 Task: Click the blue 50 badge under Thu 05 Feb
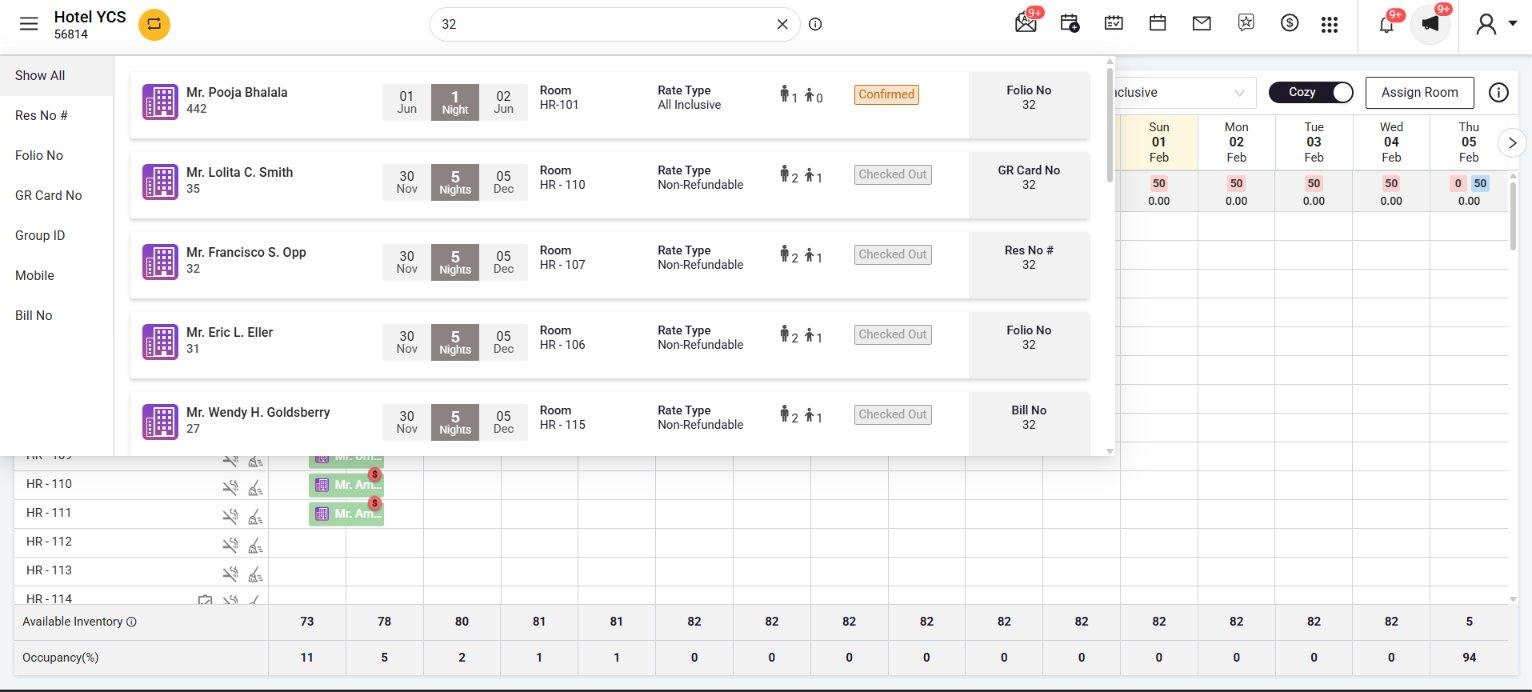click(1479, 184)
